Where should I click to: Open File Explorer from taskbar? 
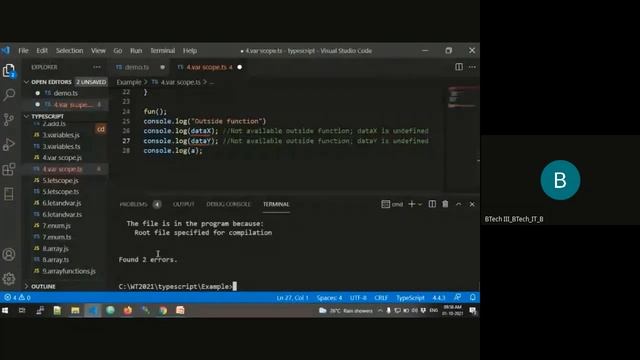pos(75,311)
